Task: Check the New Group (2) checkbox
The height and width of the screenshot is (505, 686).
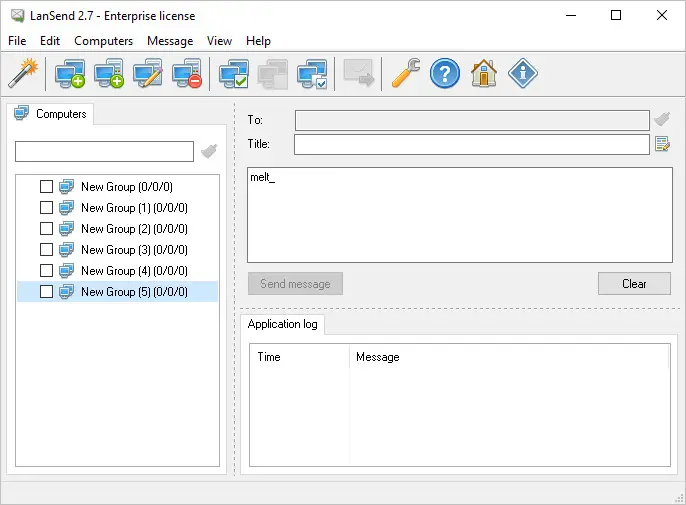Action: 46,228
